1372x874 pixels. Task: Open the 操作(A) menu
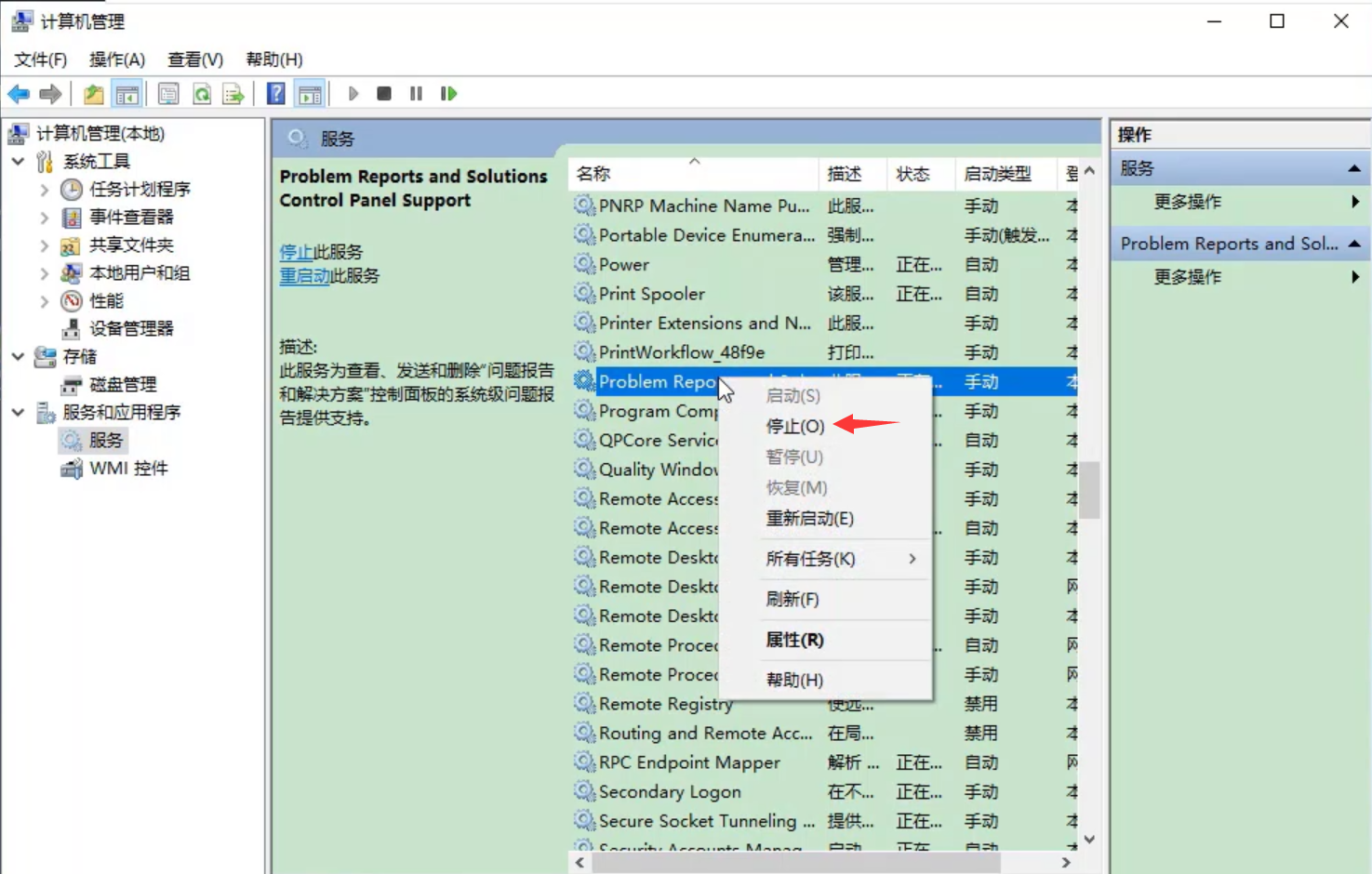coord(116,60)
